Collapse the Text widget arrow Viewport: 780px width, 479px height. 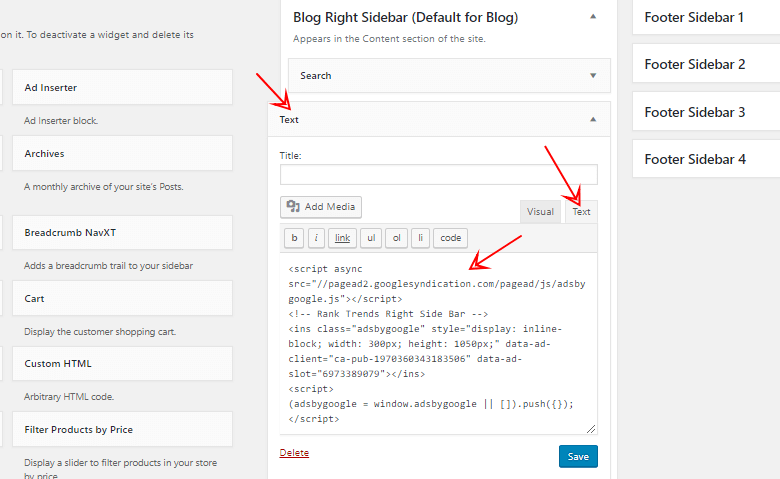[593, 119]
